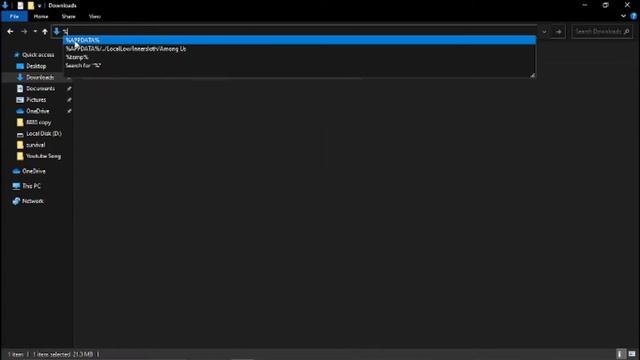Viewport: 640px width, 360px height.
Task: Open the File ribbon tab
Action: point(14,16)
